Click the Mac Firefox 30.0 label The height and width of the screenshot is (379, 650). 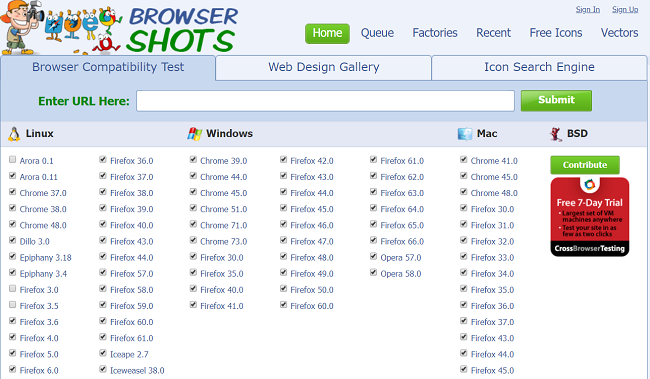(492, 209)
